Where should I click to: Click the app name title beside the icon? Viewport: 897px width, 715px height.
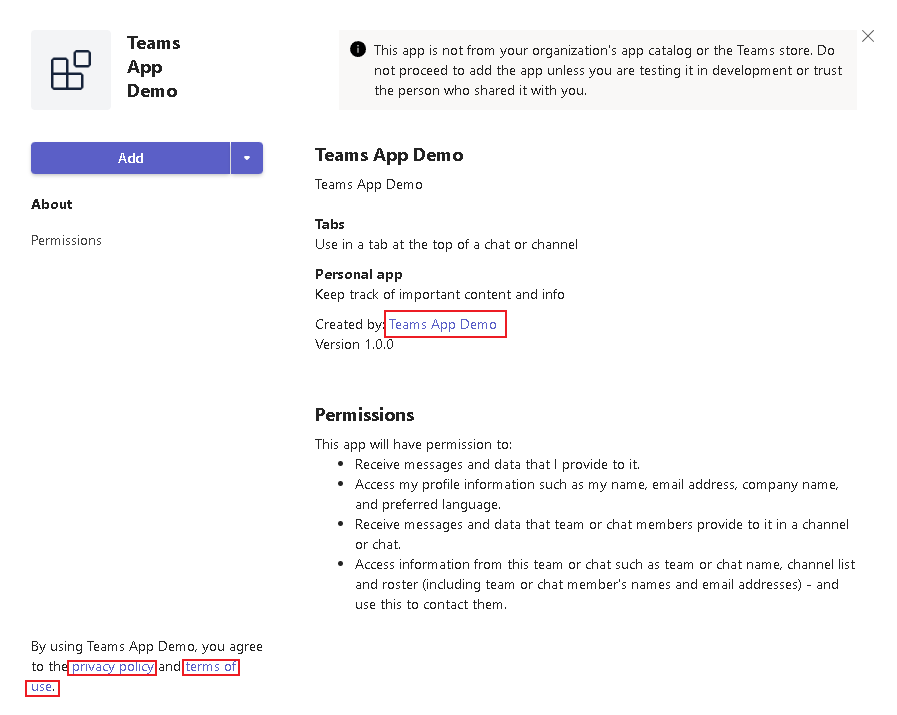153,67
